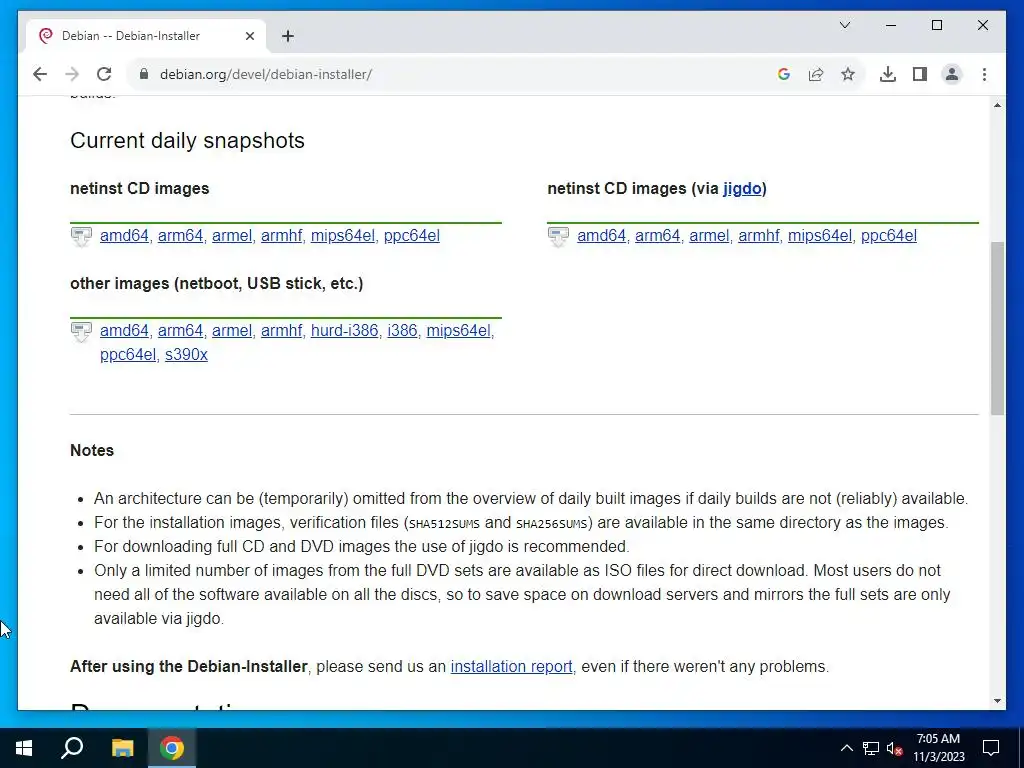
Task: Select the Debian -- Debian-Installer tab
Action: point(146,36)
